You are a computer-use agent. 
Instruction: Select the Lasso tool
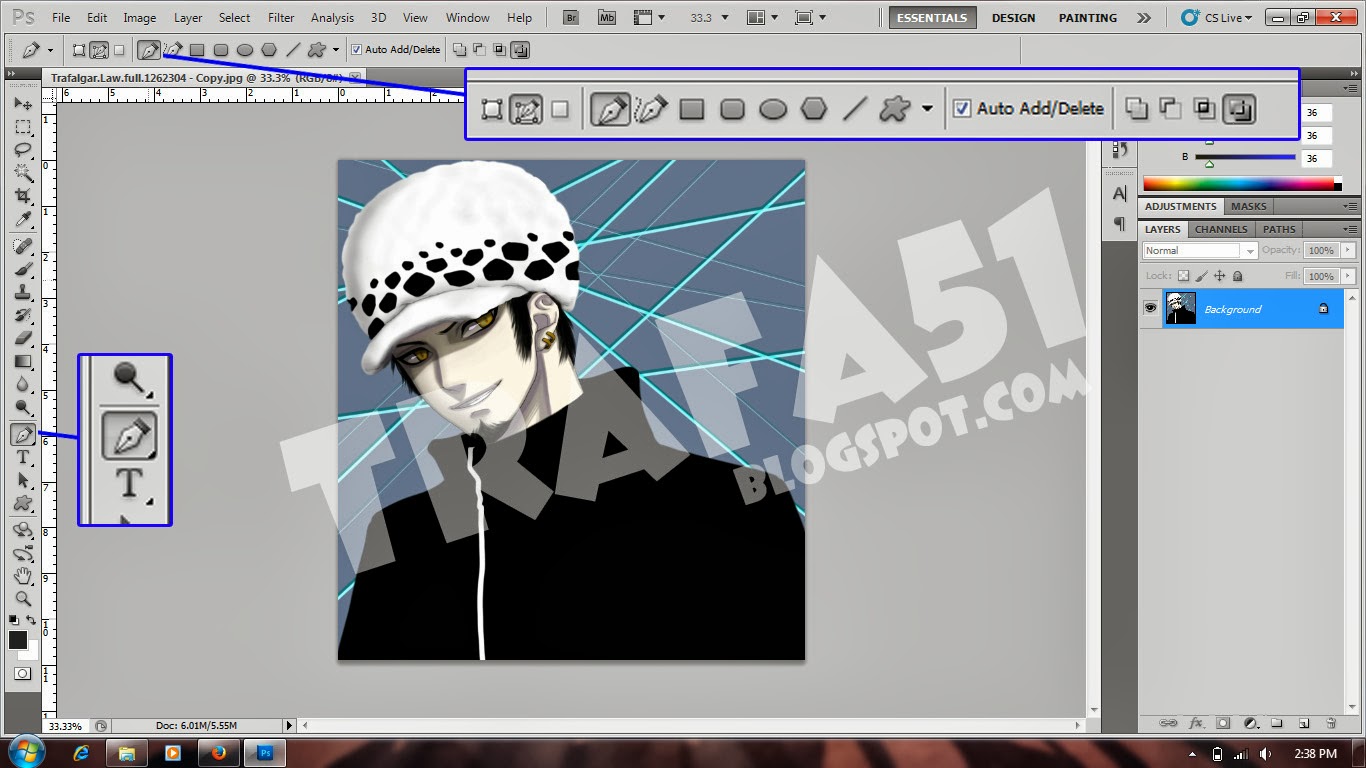tap(22, 150)
